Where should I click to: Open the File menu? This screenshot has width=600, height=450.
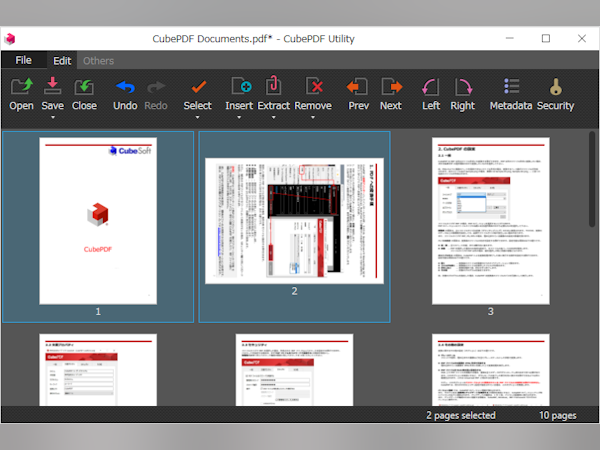pos(24,60)
